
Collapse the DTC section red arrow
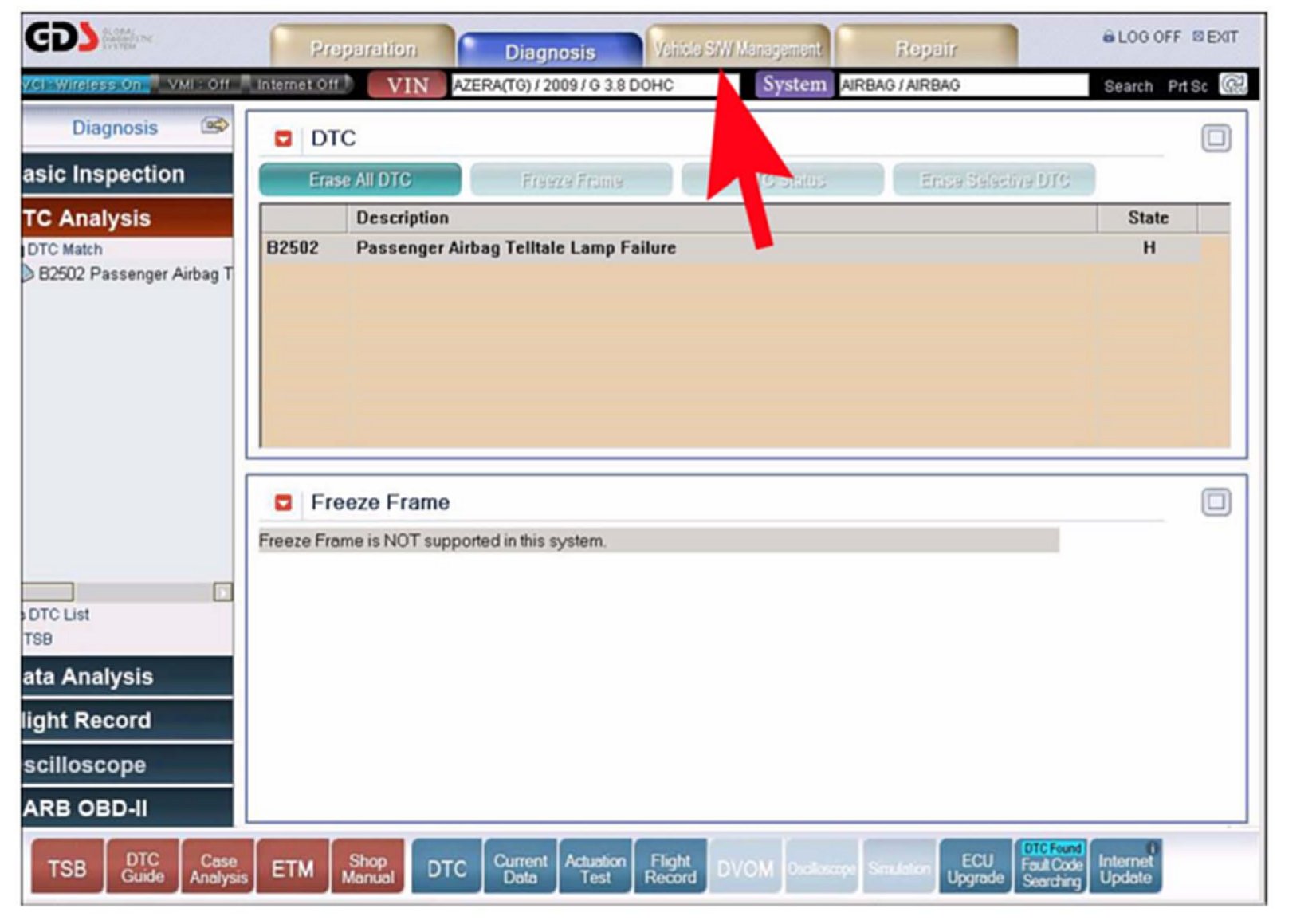[x=283, y=139]
